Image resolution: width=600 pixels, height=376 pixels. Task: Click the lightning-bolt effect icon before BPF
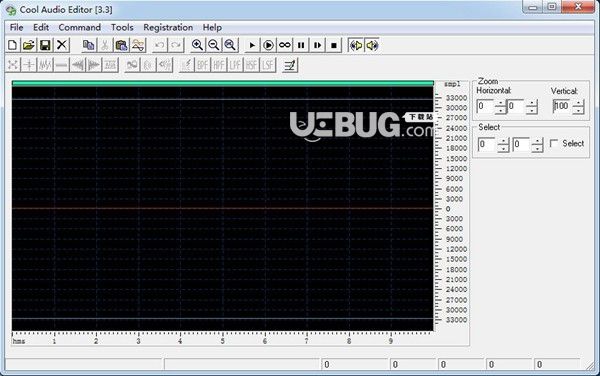(x=186, y=65)
